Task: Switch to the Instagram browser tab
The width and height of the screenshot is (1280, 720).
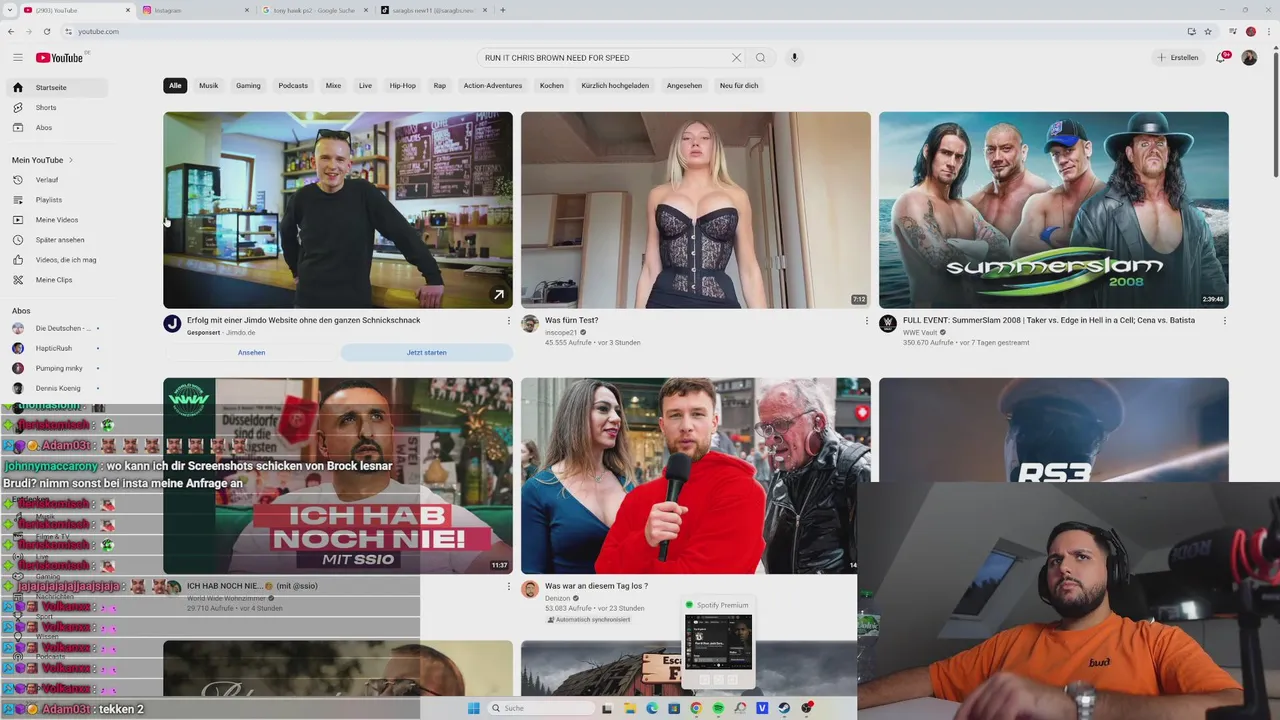Action: pos(196,10)
